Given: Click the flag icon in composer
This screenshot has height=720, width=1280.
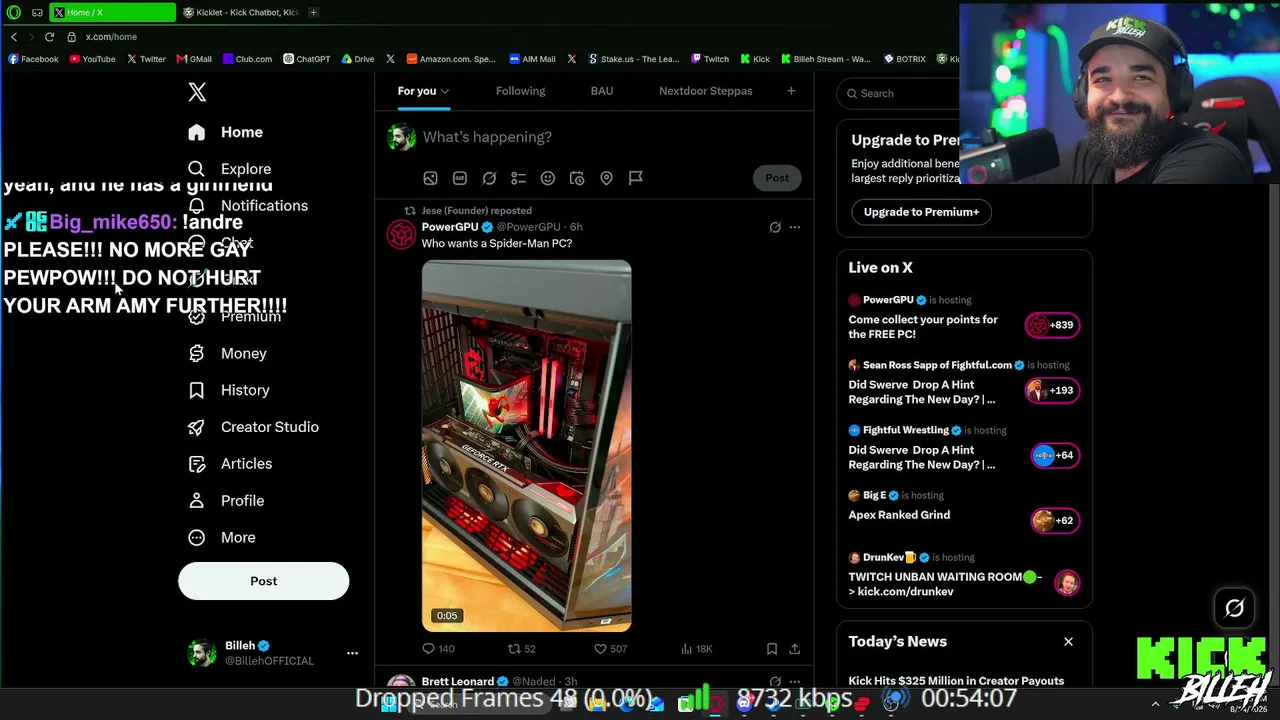Looking at the screenshot, I should [636, 178].
